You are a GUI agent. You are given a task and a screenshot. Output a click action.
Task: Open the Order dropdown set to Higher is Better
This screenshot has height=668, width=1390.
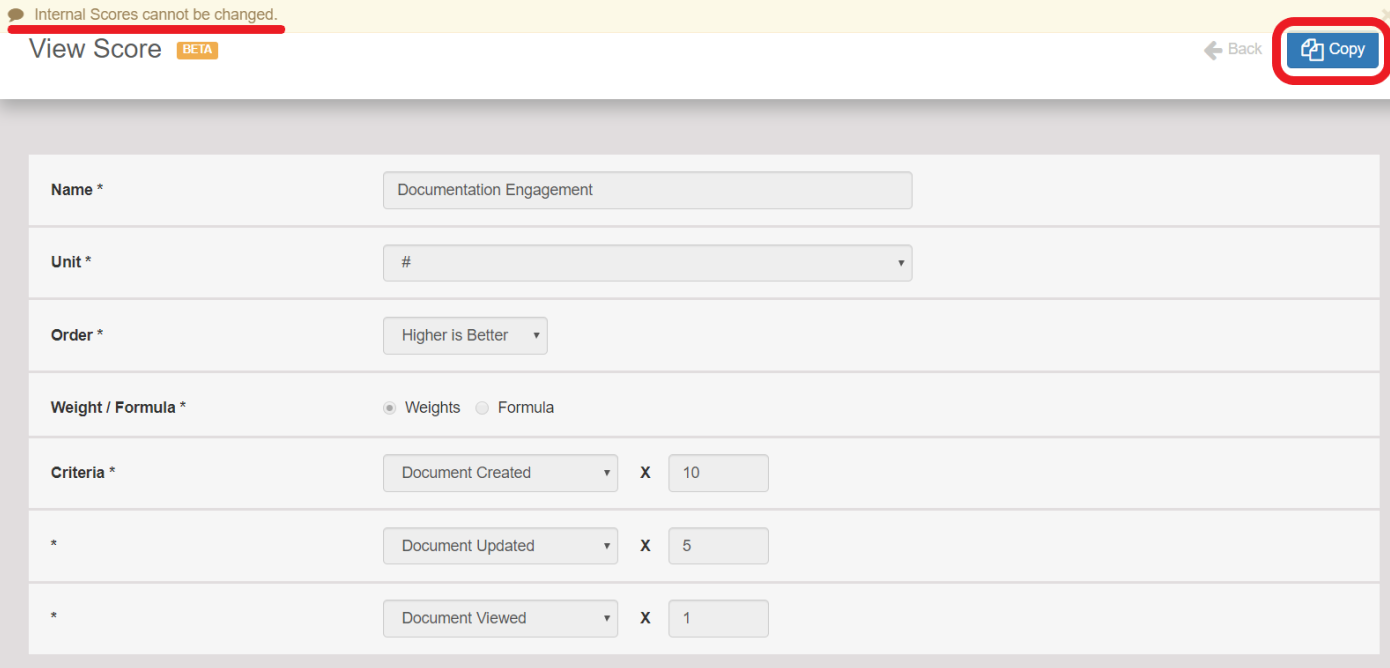(x=465, y=336)
